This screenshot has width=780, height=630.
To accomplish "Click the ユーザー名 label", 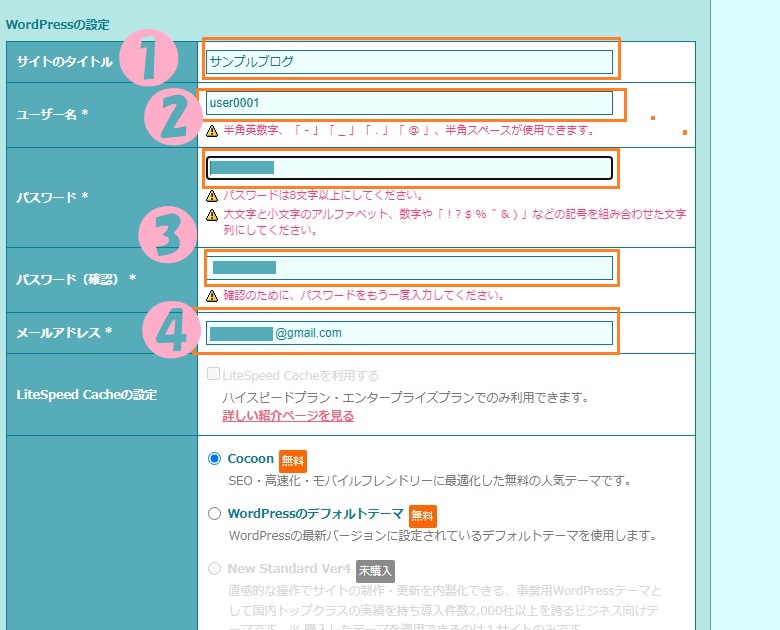I will (52, 114).
